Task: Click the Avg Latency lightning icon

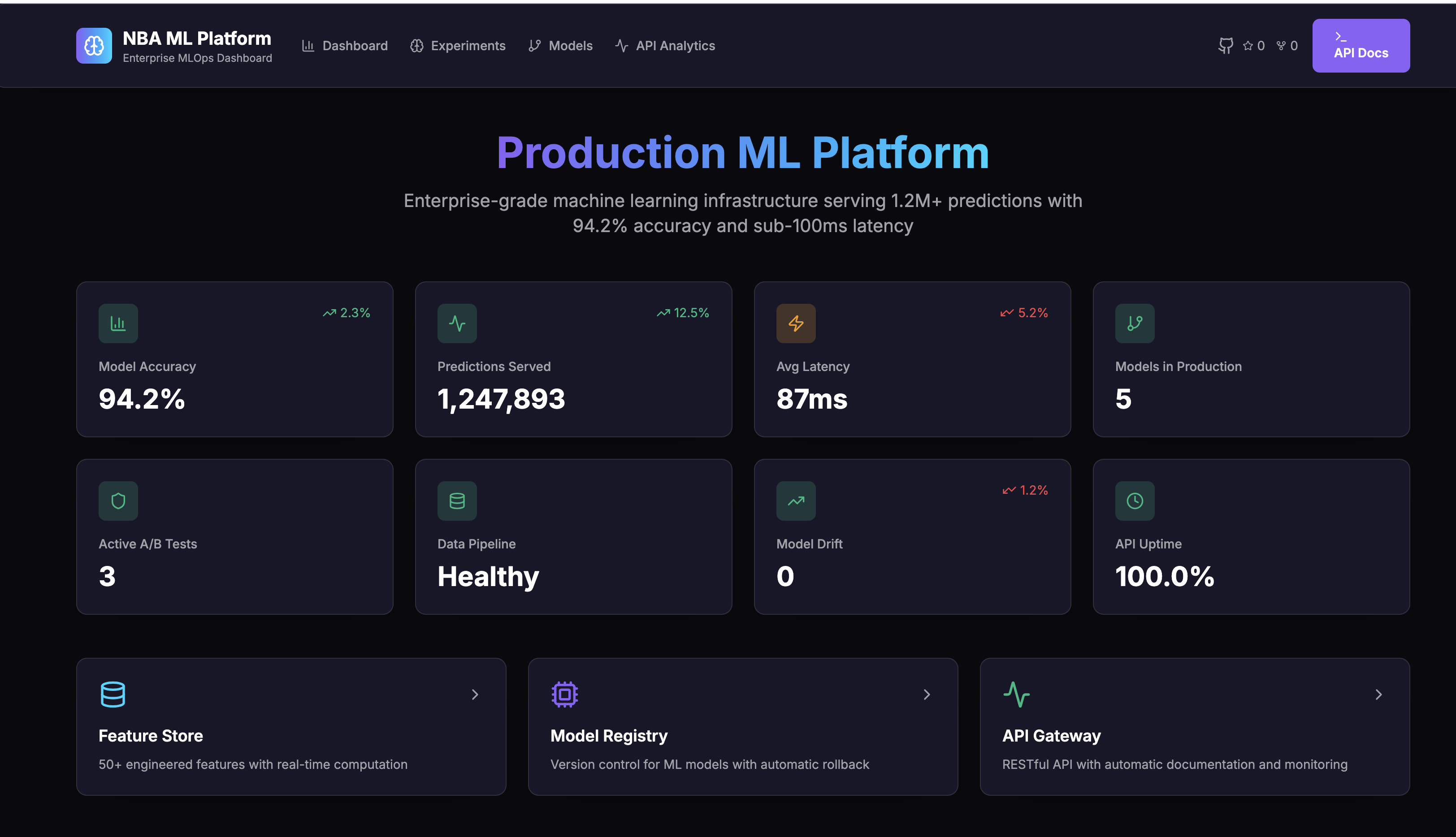Action: (x=796, y=323)
